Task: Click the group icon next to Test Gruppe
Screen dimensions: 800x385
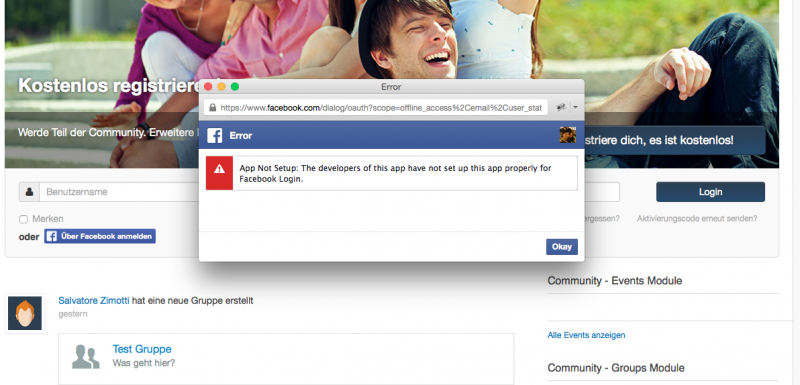Action: pyautogui.click(x=85, y=357)
